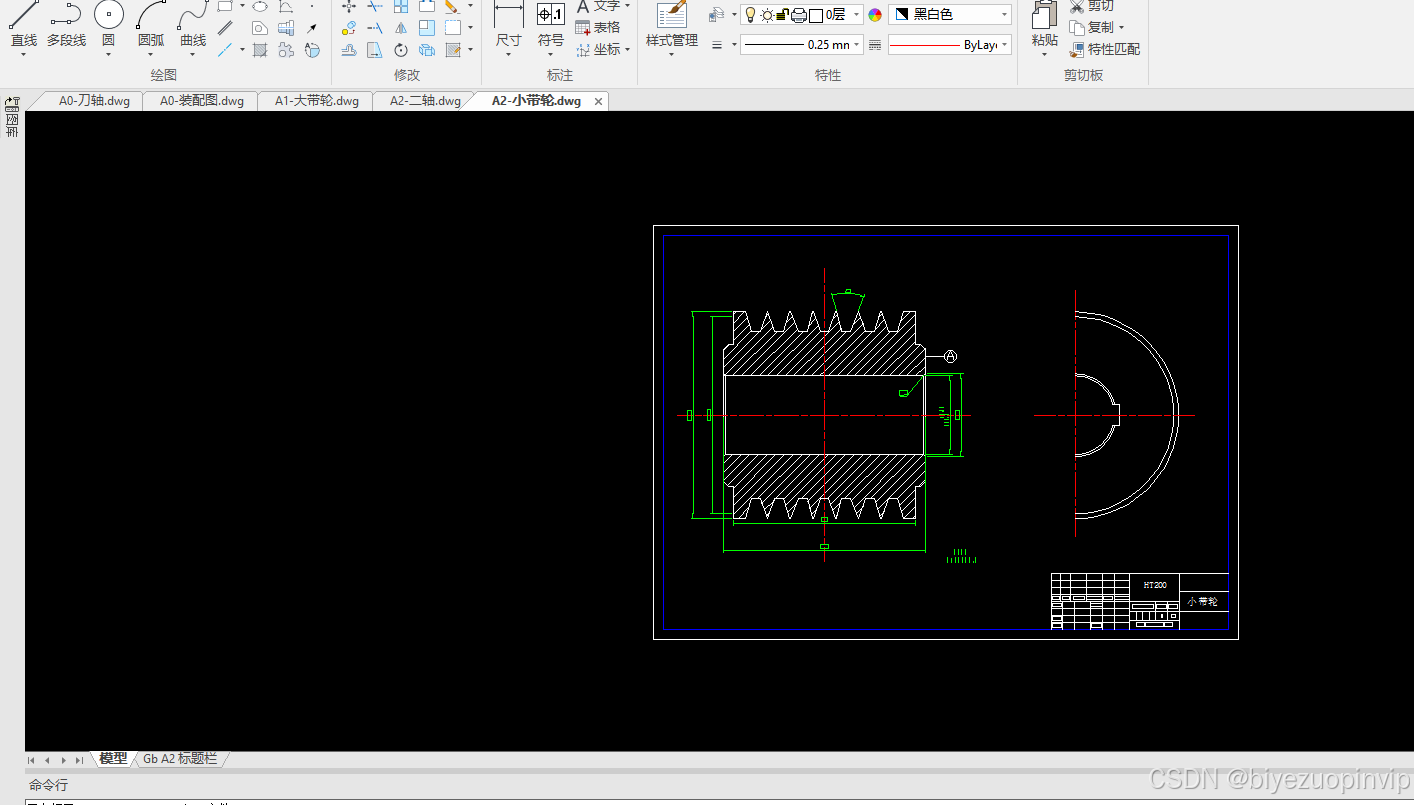This screenshot has height=805, width=1414.
Task: Click the array grid icon in 修改
Action: coord(400,6)
